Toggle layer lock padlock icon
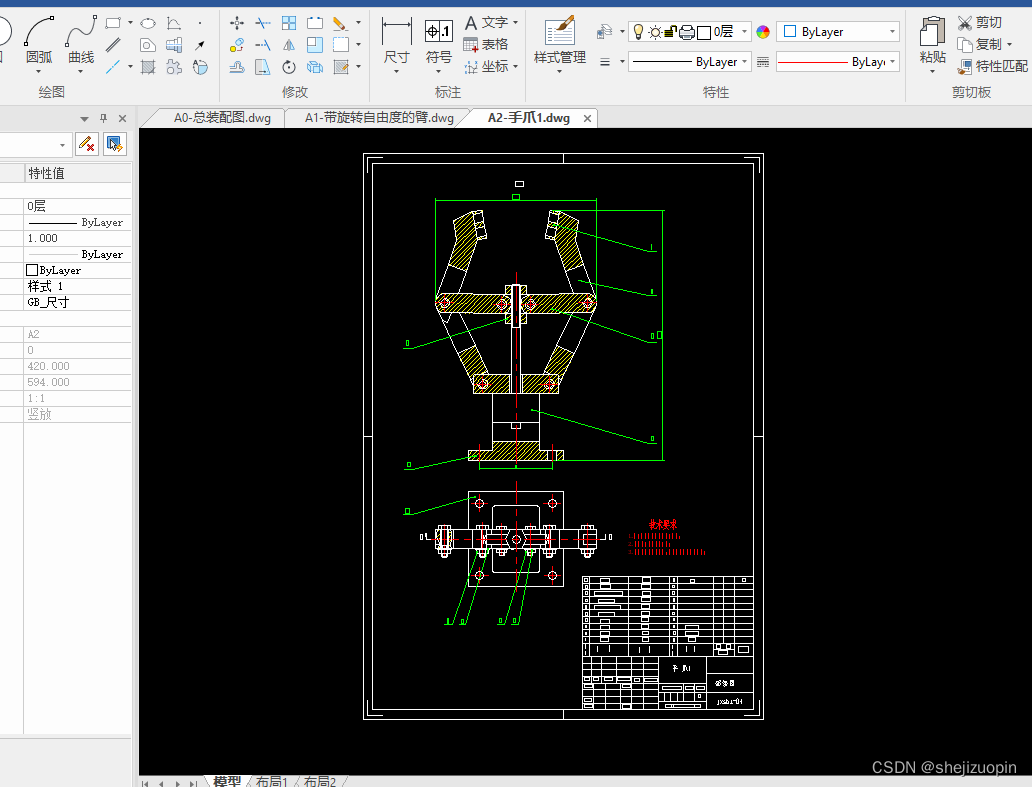 click(671, 32)
